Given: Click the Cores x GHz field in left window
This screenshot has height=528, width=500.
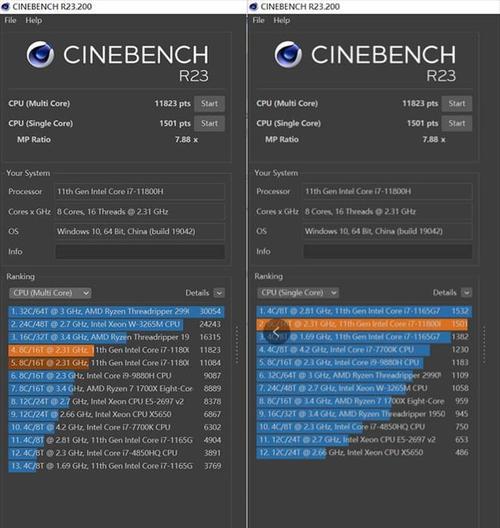Looking at the screenshot, I should [x=140, y=212].
